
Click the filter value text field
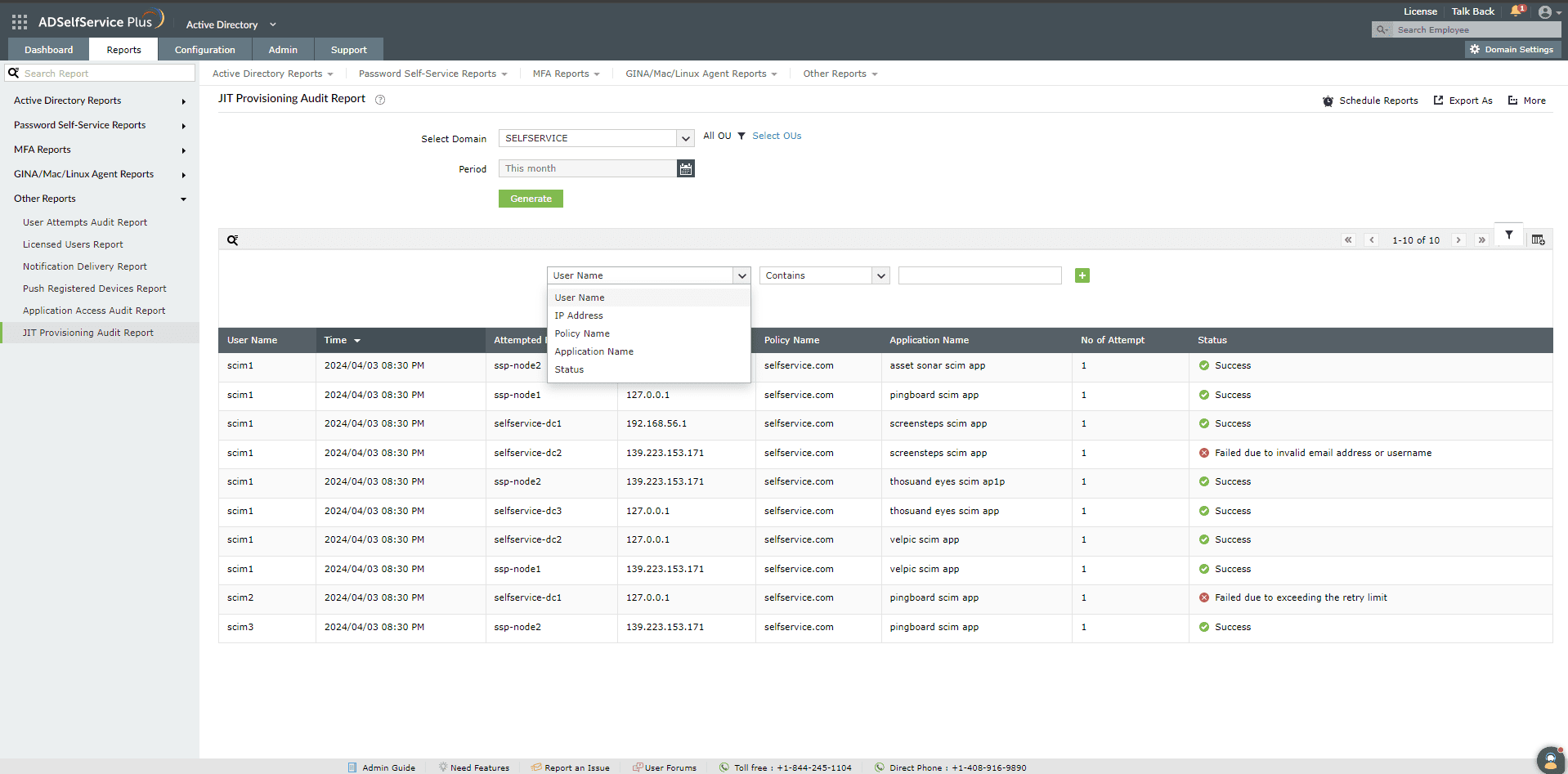(980, 275)
